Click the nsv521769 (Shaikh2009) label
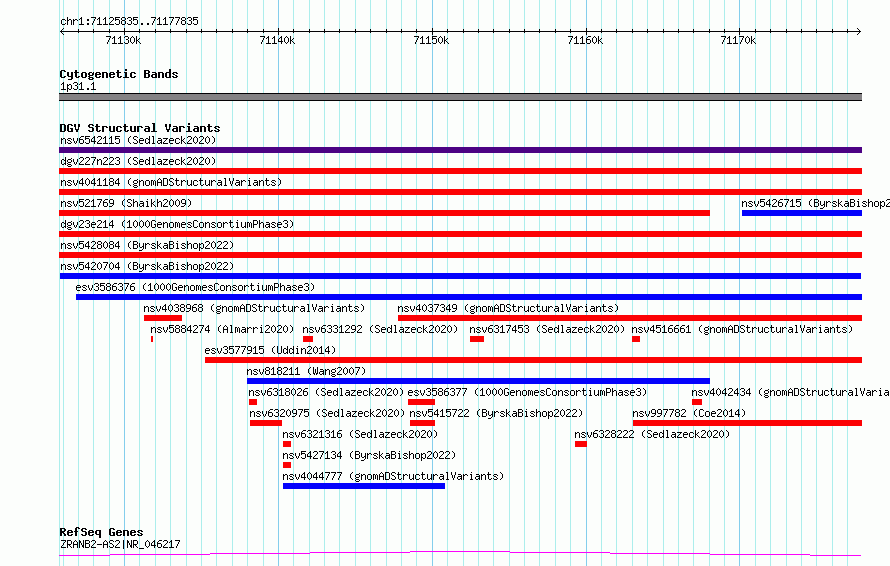Screen dimensions: 890x566 126,203
